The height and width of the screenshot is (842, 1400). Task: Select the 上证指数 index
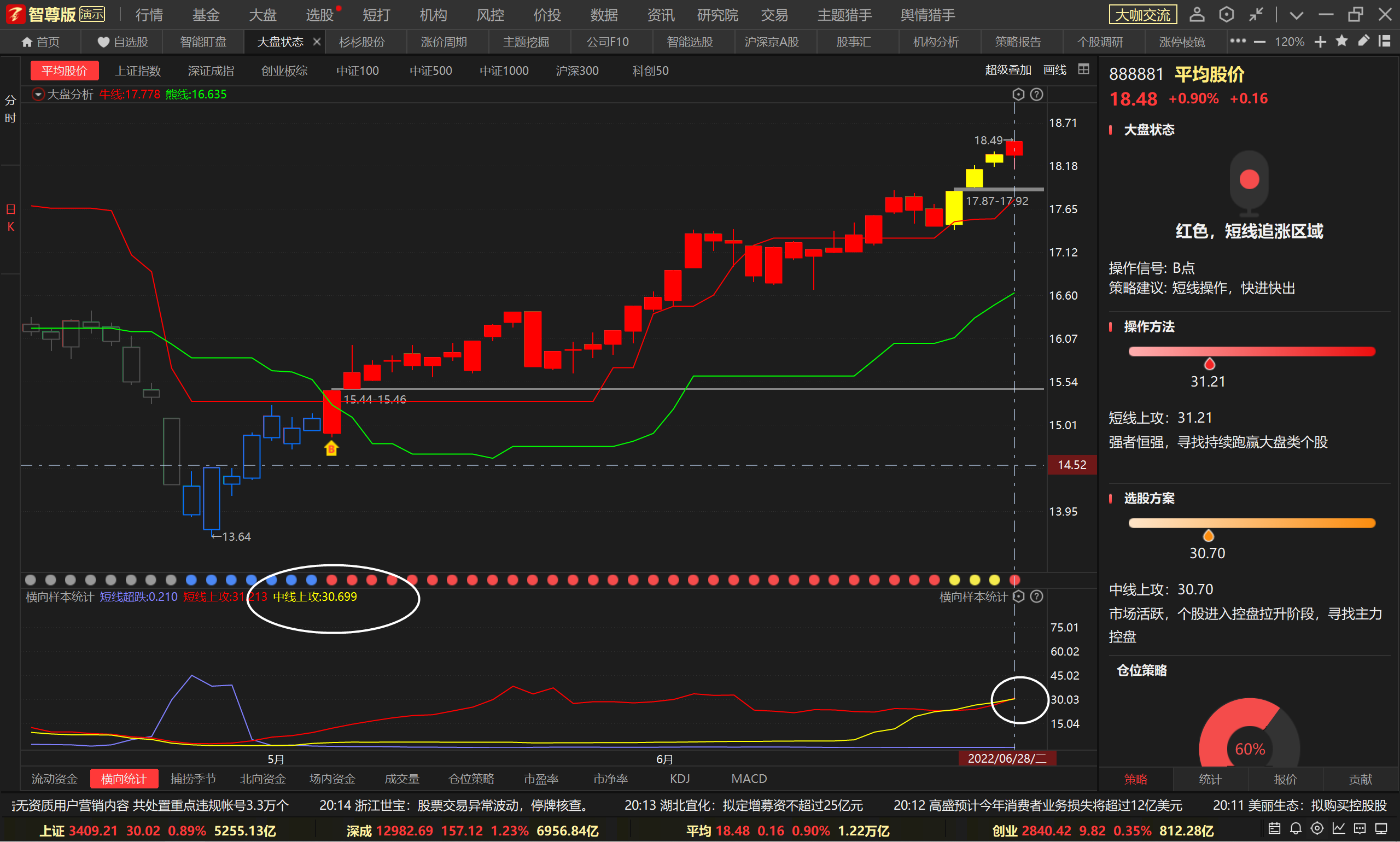pos(138,71)
